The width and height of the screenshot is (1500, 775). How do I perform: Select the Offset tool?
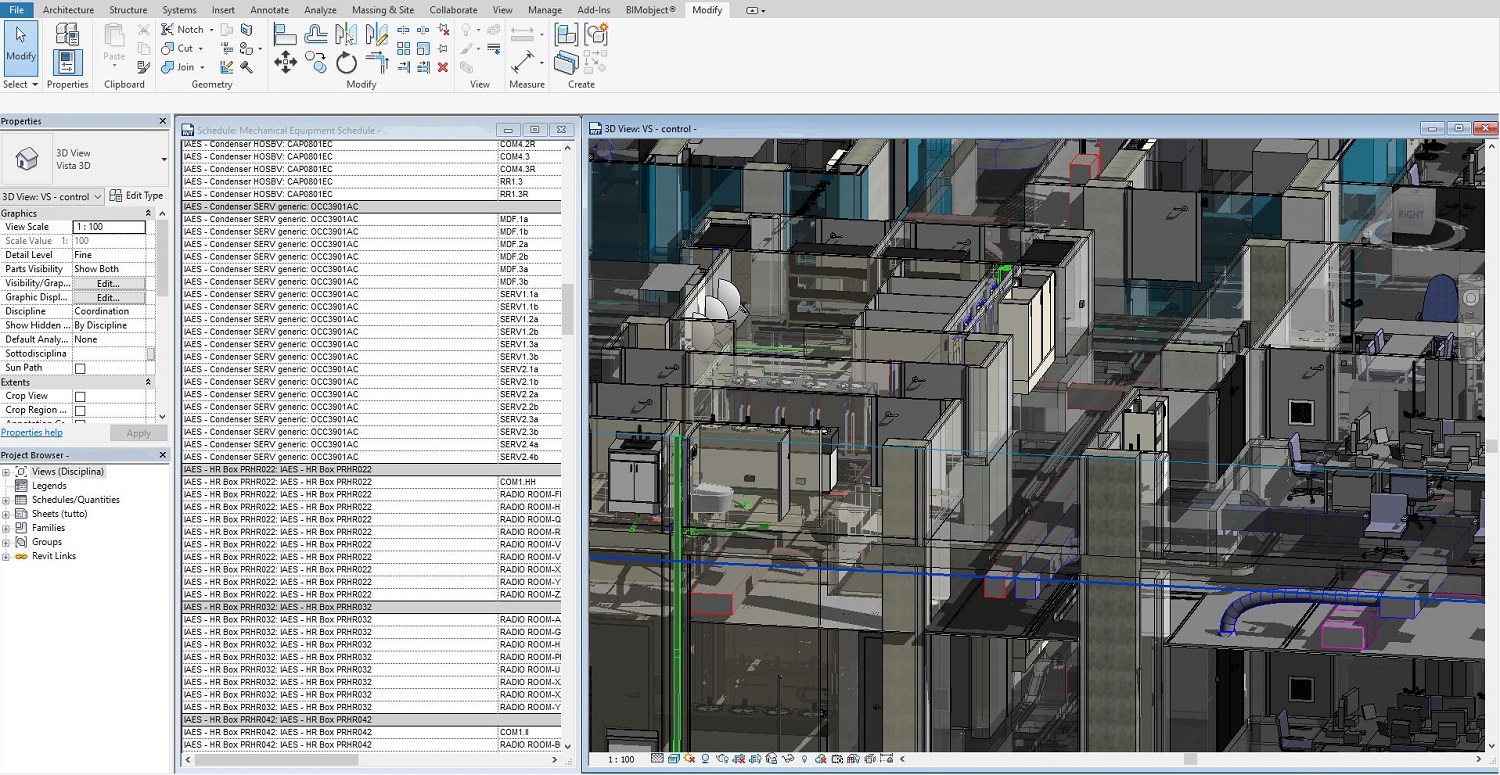click(316, 35)
